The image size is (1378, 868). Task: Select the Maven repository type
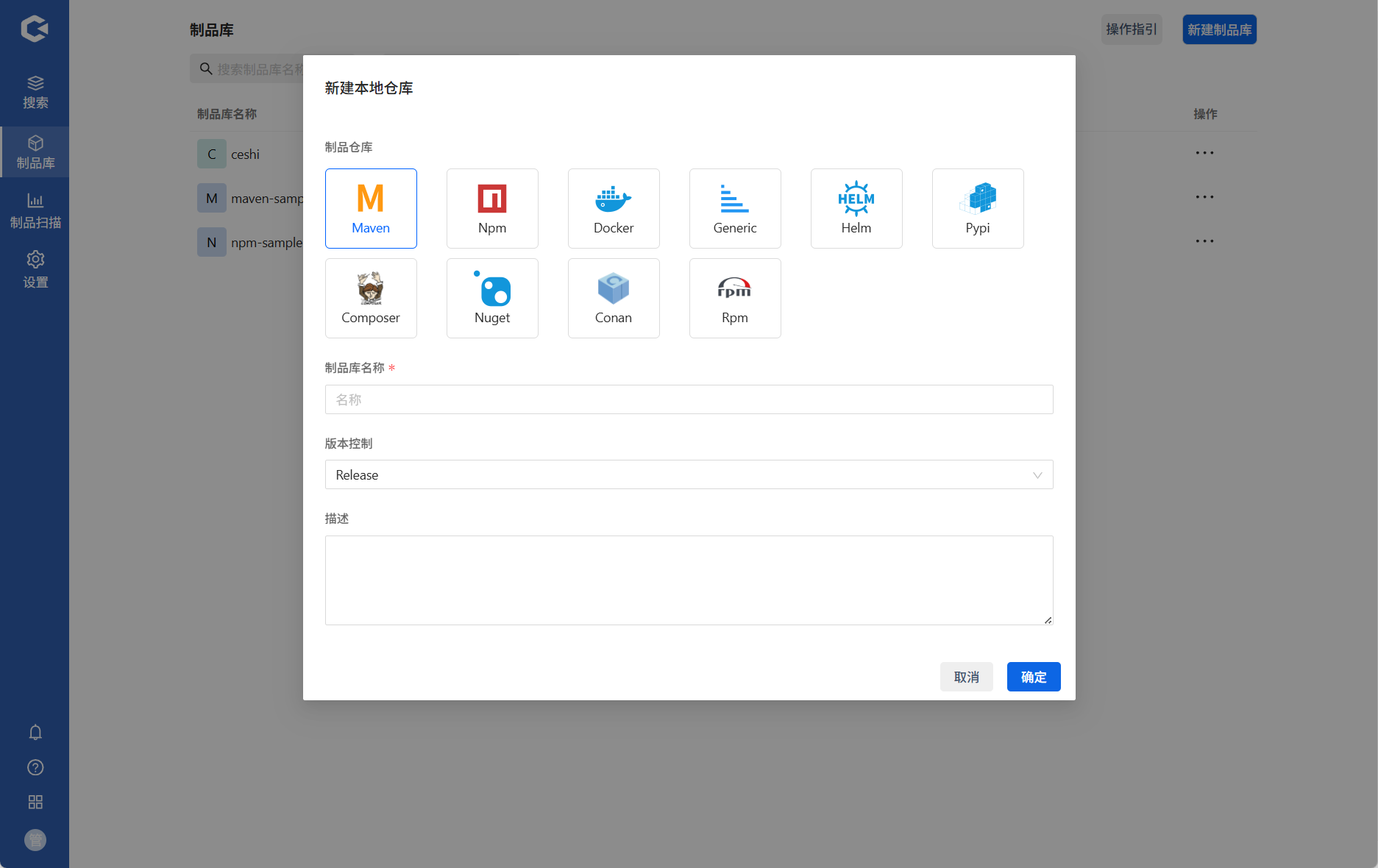pyautogui.click(x=371, y=208)
